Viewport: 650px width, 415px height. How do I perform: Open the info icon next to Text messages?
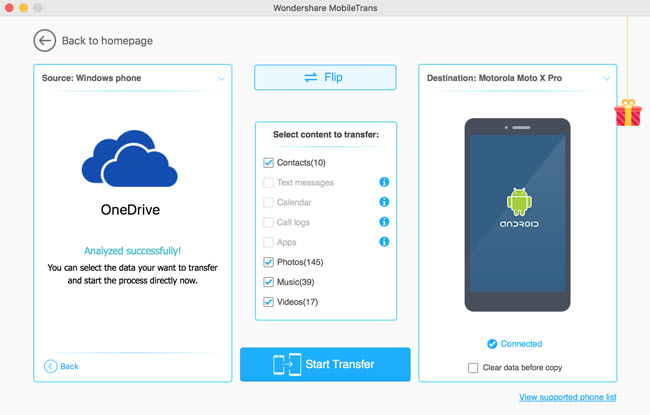point(384,182)
